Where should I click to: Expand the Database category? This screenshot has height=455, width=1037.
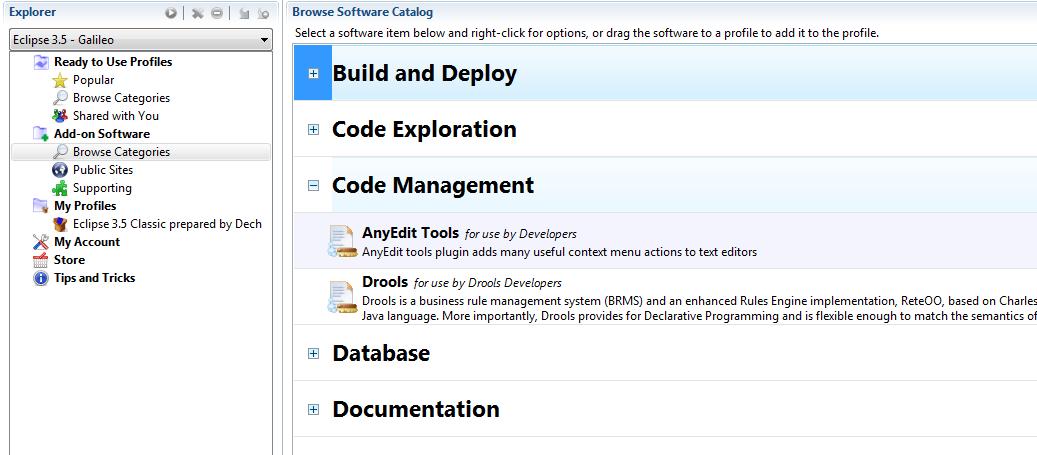point(313,354)
